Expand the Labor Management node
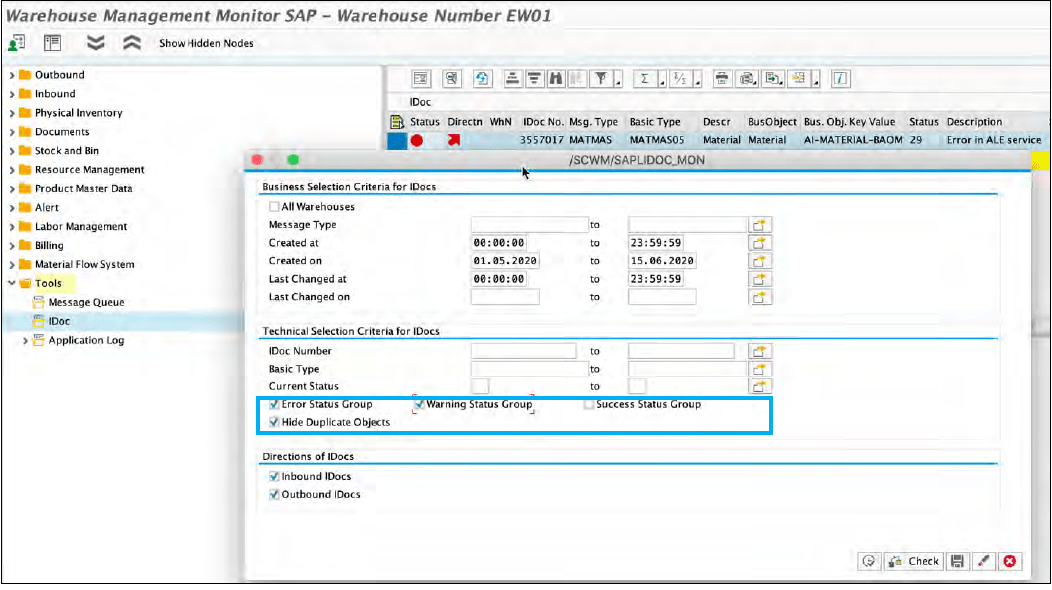 [x=11, y=227]
